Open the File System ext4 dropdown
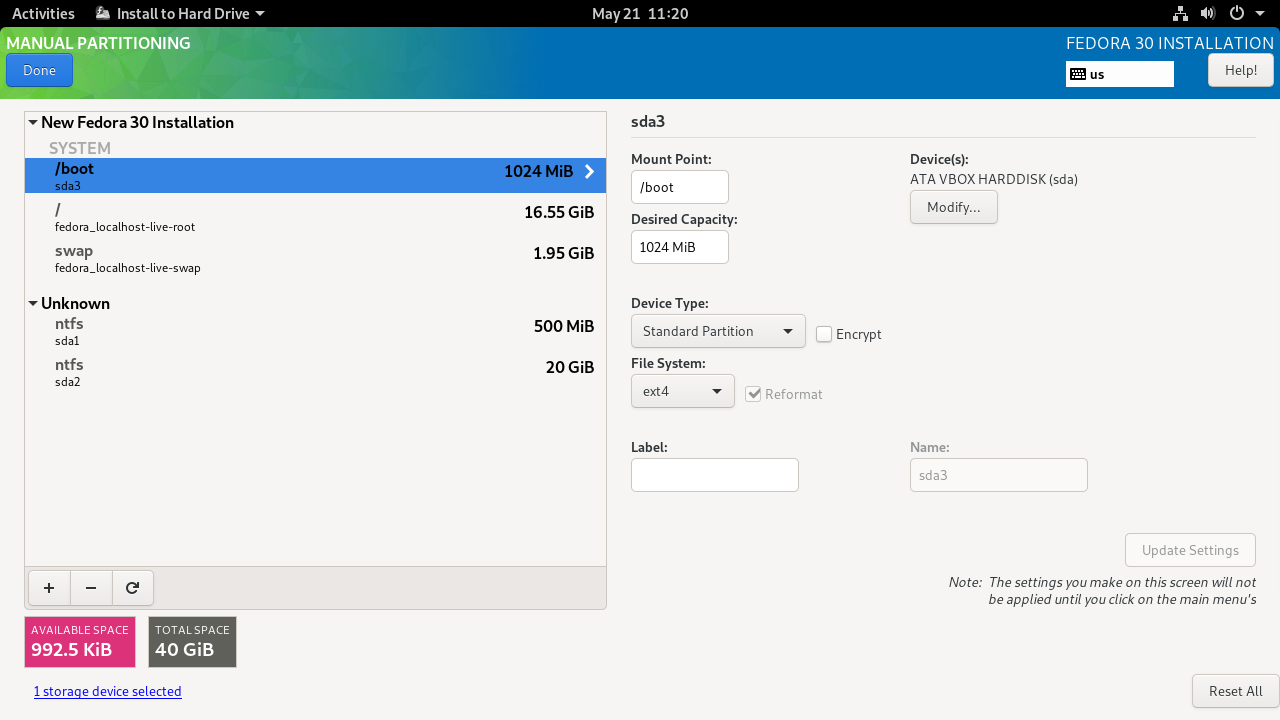Screen dimensions: 1280x720 [x=682, y=391]
